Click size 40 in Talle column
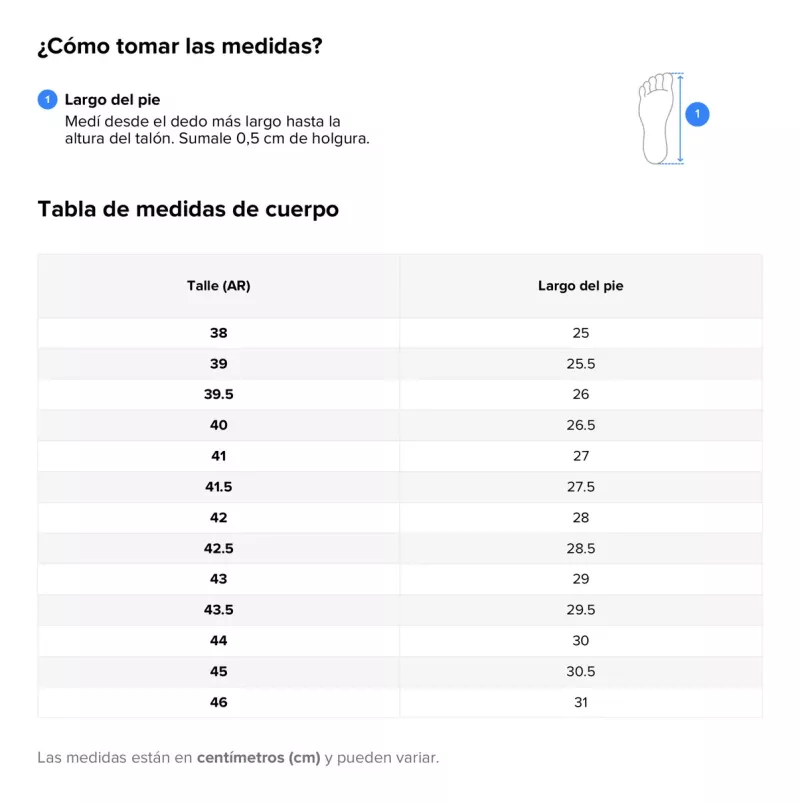This screenshot has height=803, width=800. coord(218,425)
